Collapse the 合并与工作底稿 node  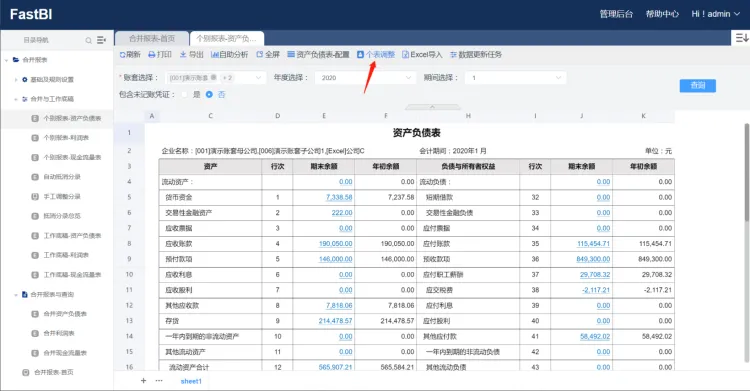(x=16, y=99)
